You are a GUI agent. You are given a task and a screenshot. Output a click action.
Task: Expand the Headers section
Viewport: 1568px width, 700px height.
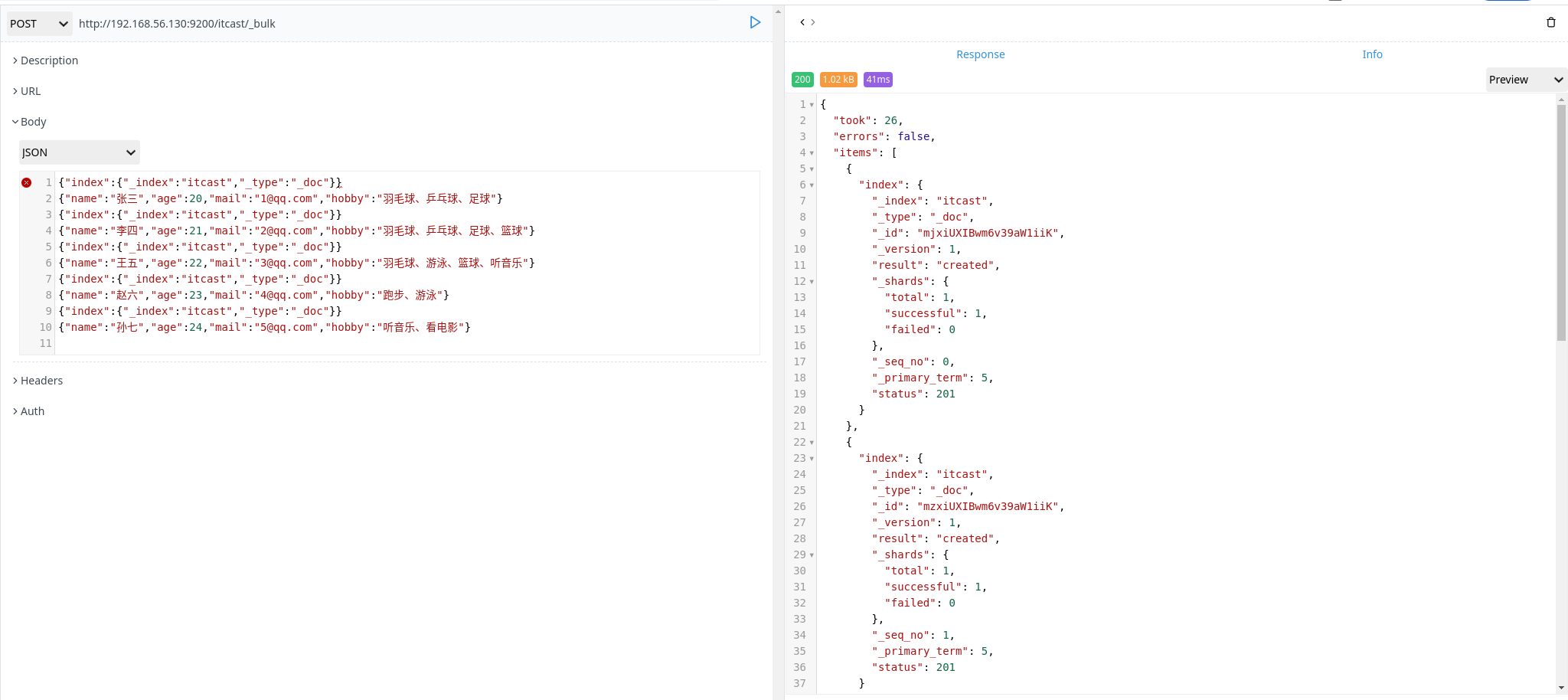click(41, 380)
